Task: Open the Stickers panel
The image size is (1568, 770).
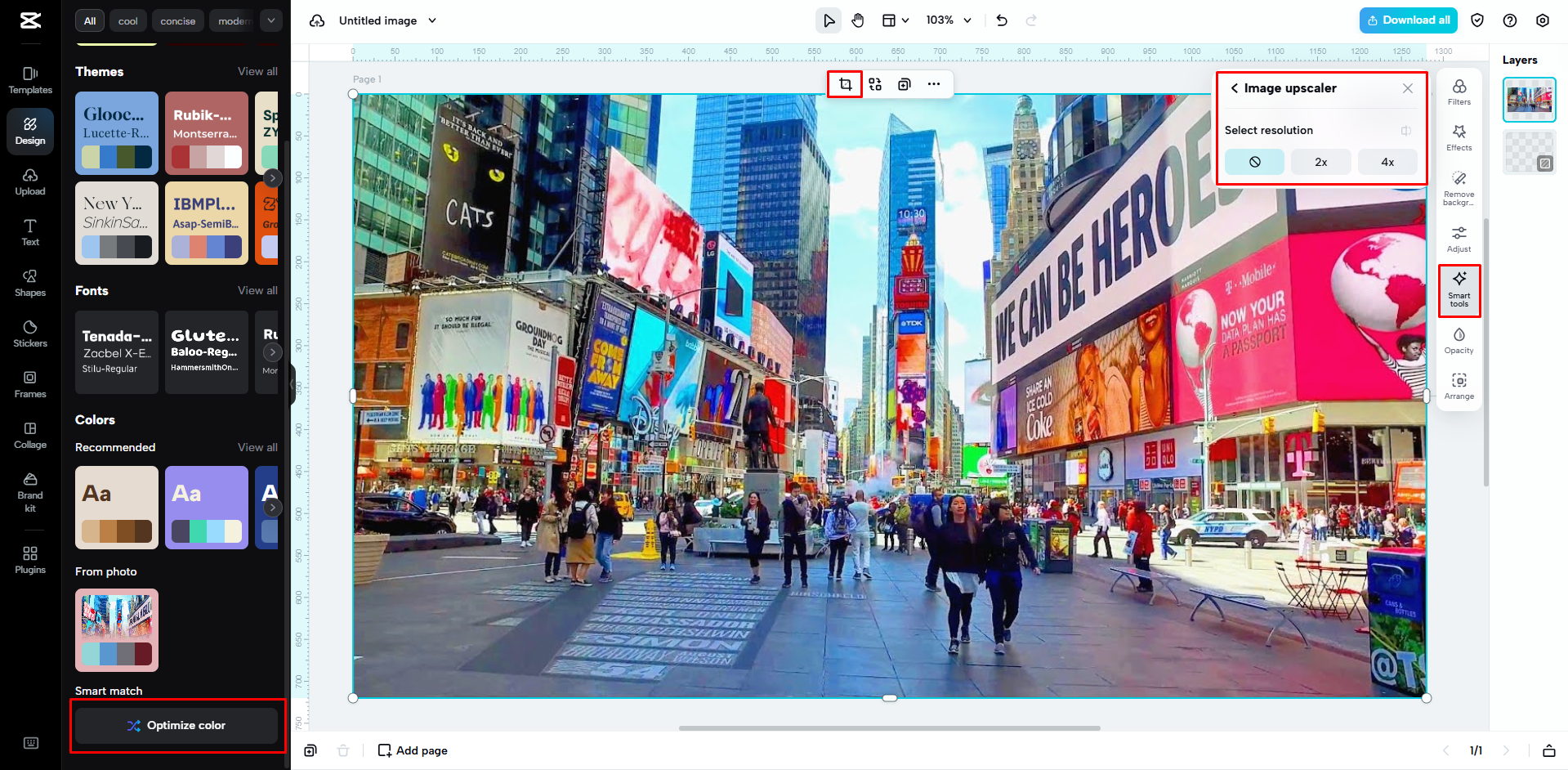Action: tap(29, 334)
